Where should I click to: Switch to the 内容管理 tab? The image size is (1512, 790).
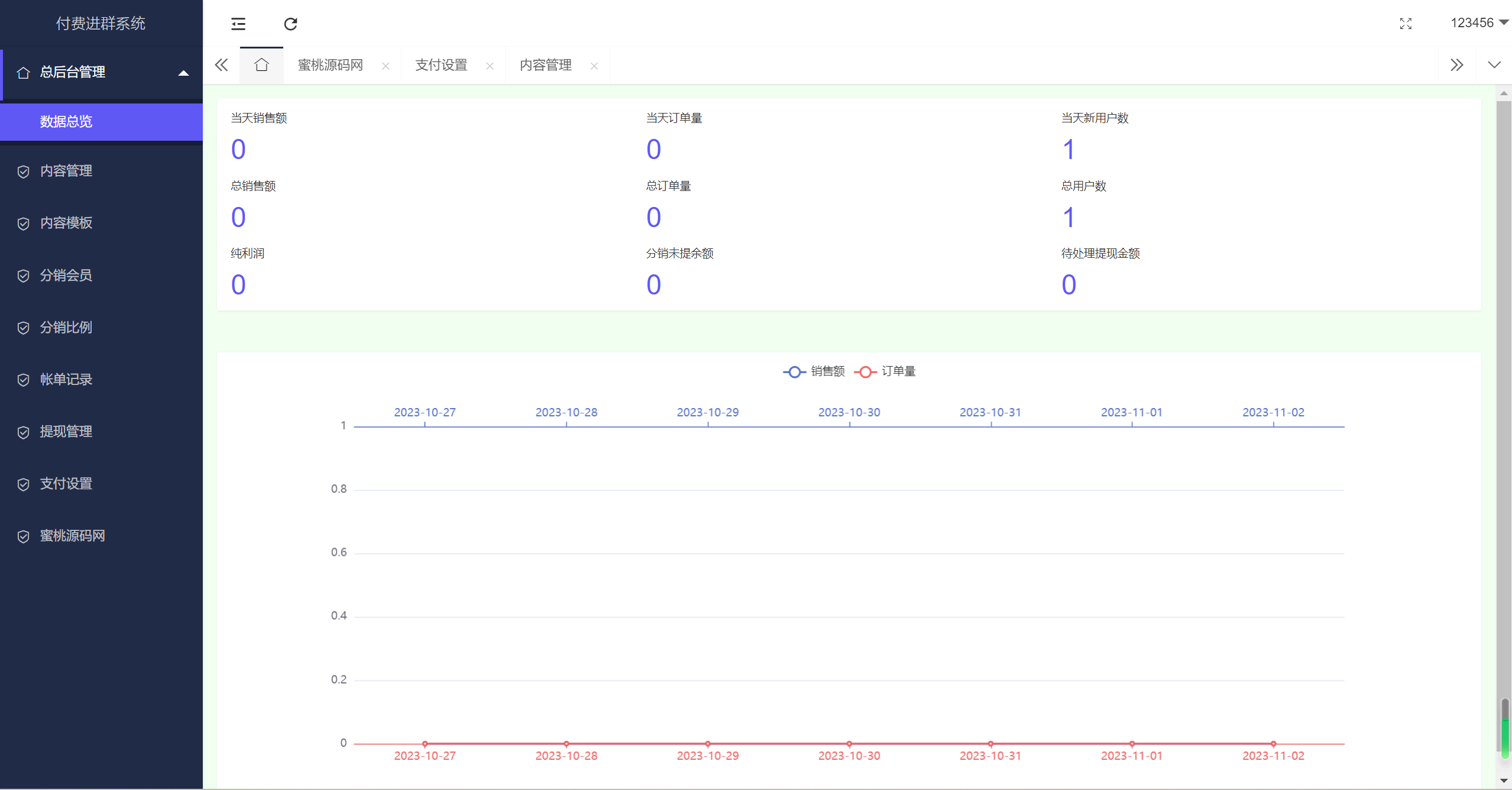tap(545, 65)
